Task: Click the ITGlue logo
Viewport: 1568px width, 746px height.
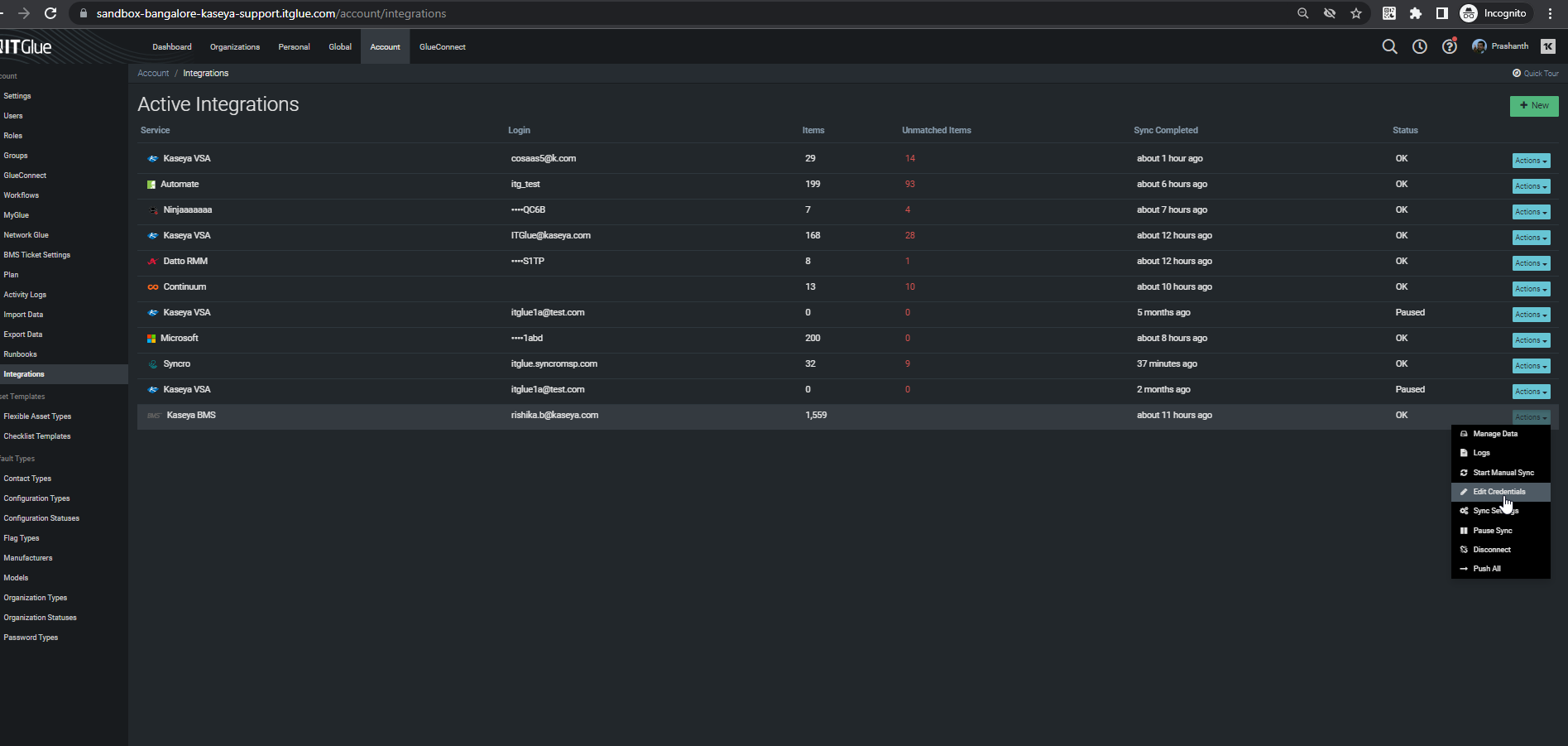Action: click(26, 47)
